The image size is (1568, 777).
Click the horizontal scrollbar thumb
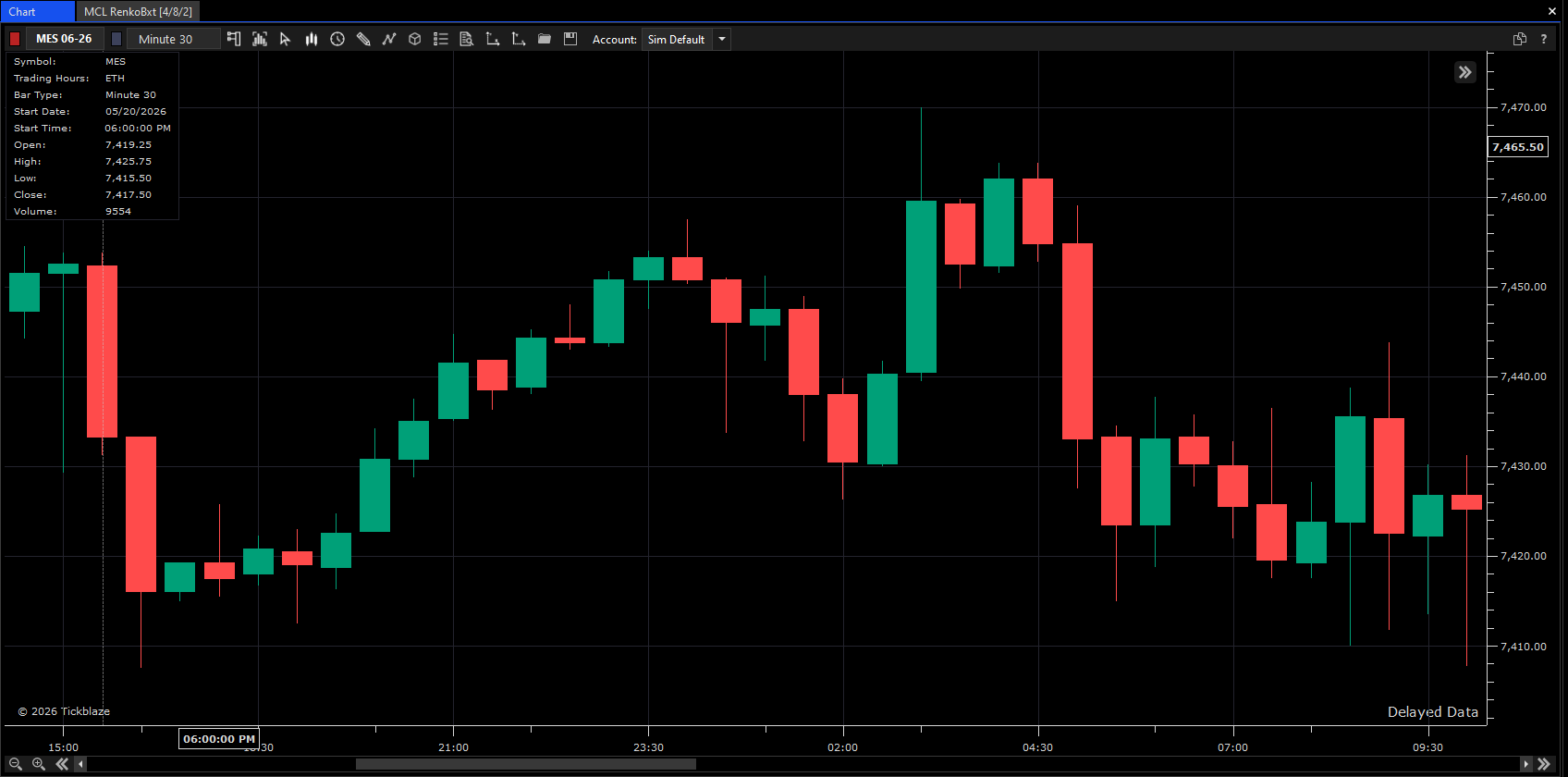click(525, 764)
